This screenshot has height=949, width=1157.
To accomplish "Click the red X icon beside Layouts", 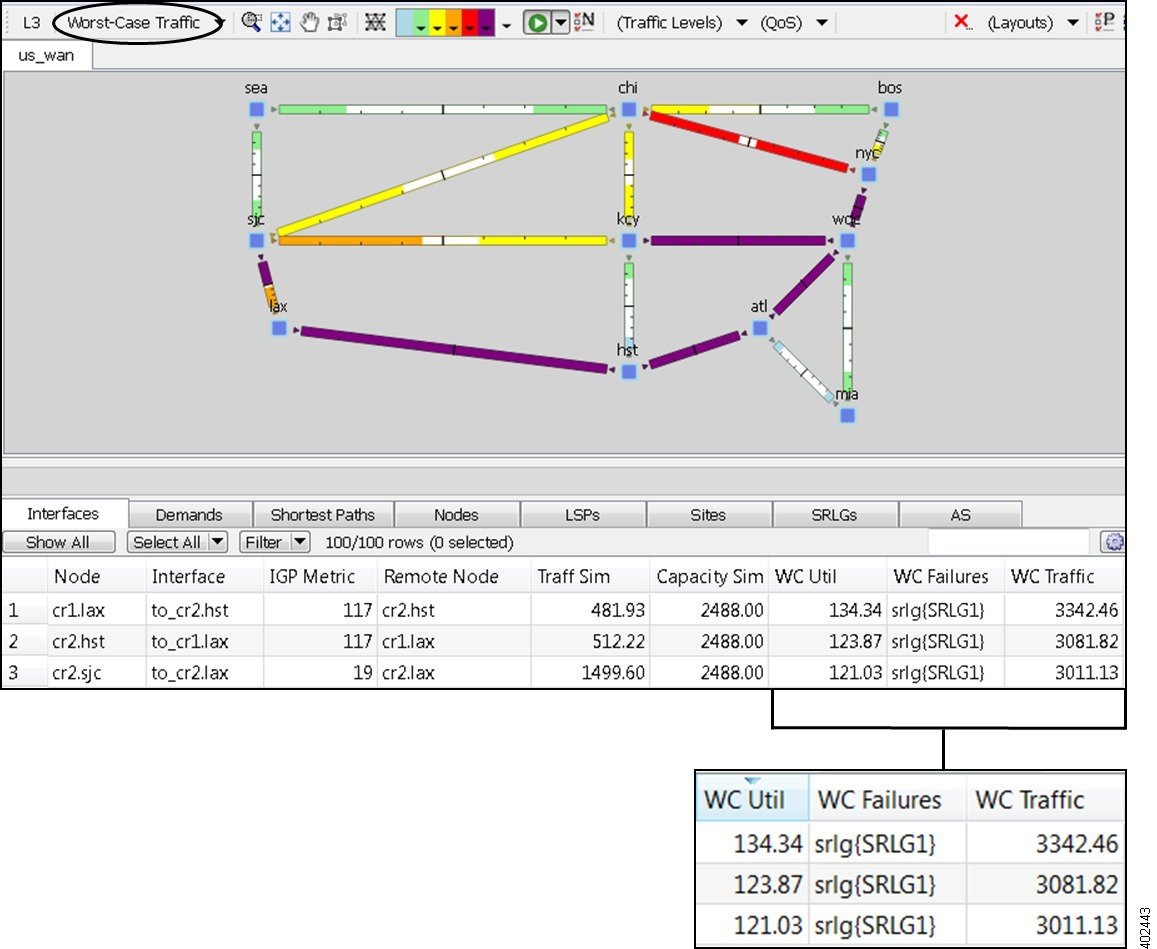I will click(962, 22).
